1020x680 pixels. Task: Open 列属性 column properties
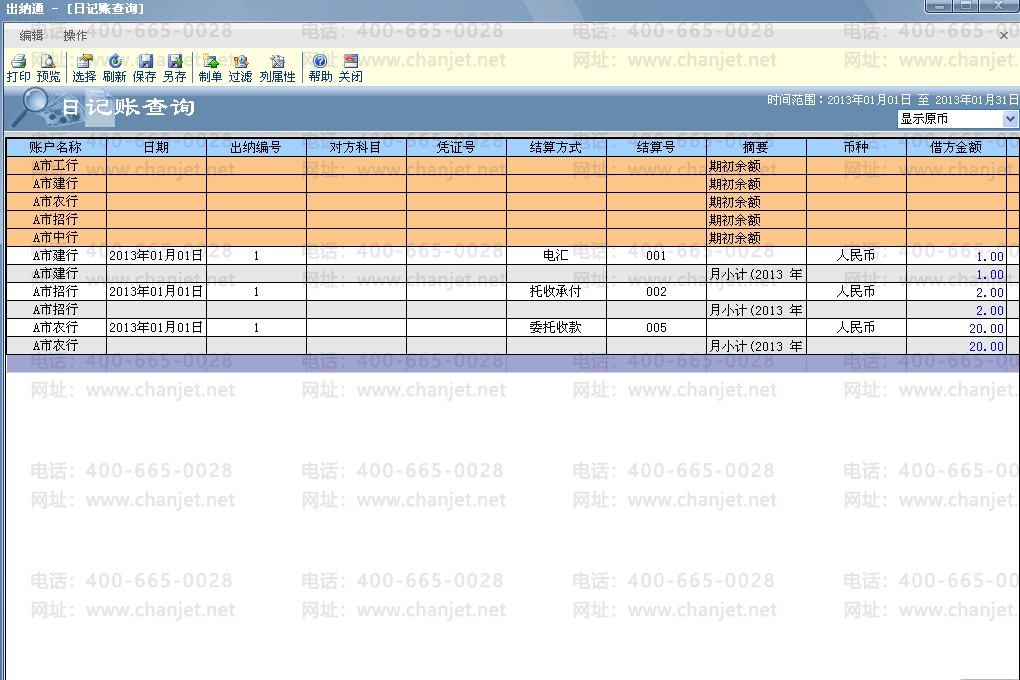tap(277, 68)
